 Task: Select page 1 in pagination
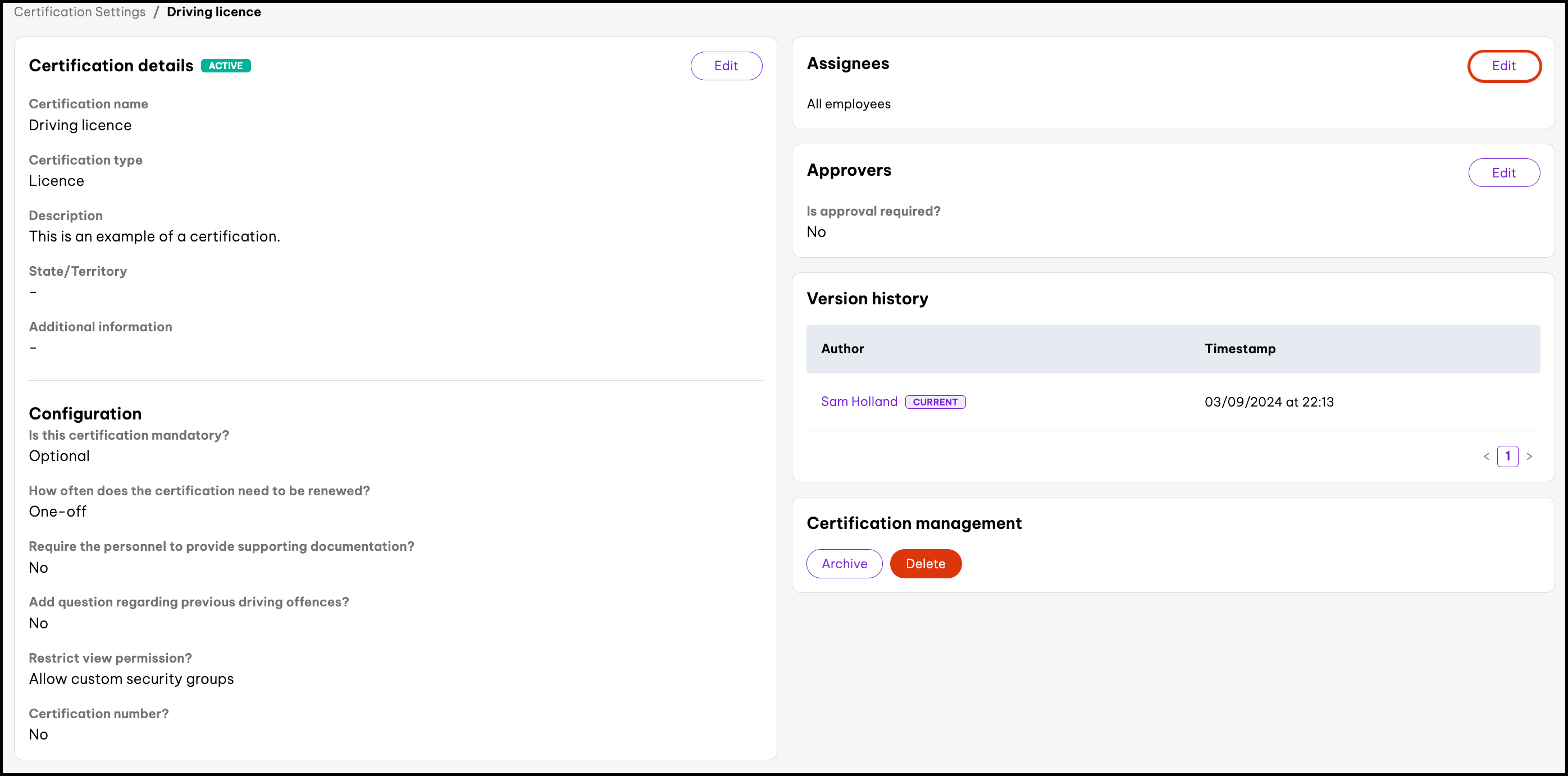1507,457
